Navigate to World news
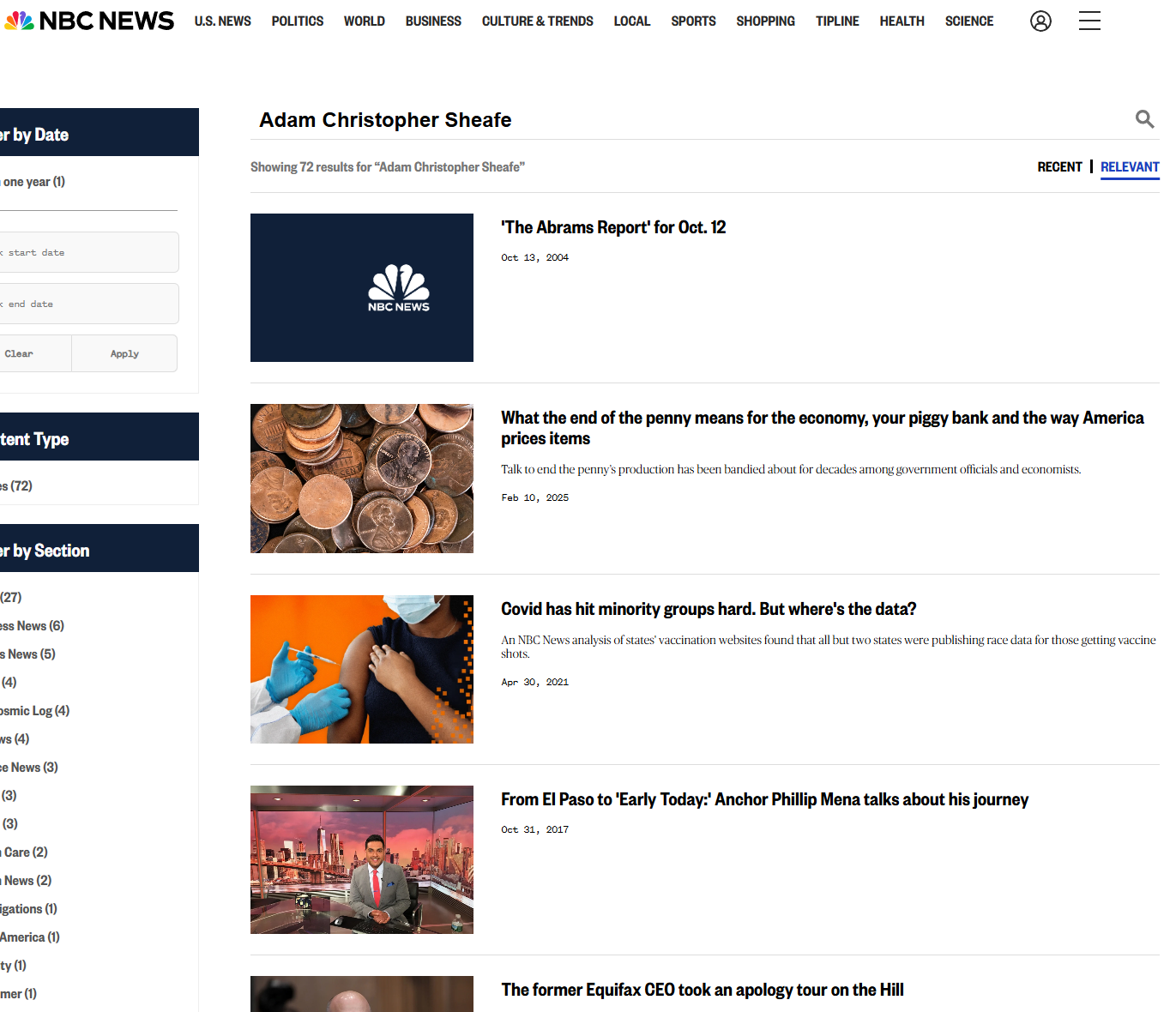The width and height of the screenshot is (1176, 1012). (365, 21)
